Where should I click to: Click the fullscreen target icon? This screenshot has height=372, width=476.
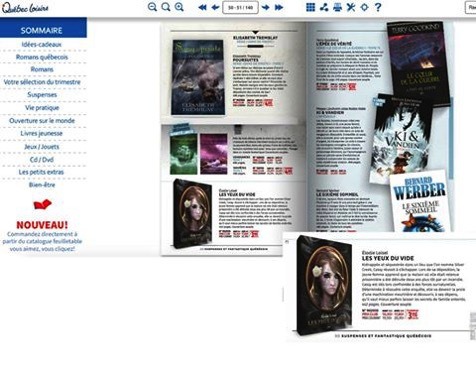(365, 7)
